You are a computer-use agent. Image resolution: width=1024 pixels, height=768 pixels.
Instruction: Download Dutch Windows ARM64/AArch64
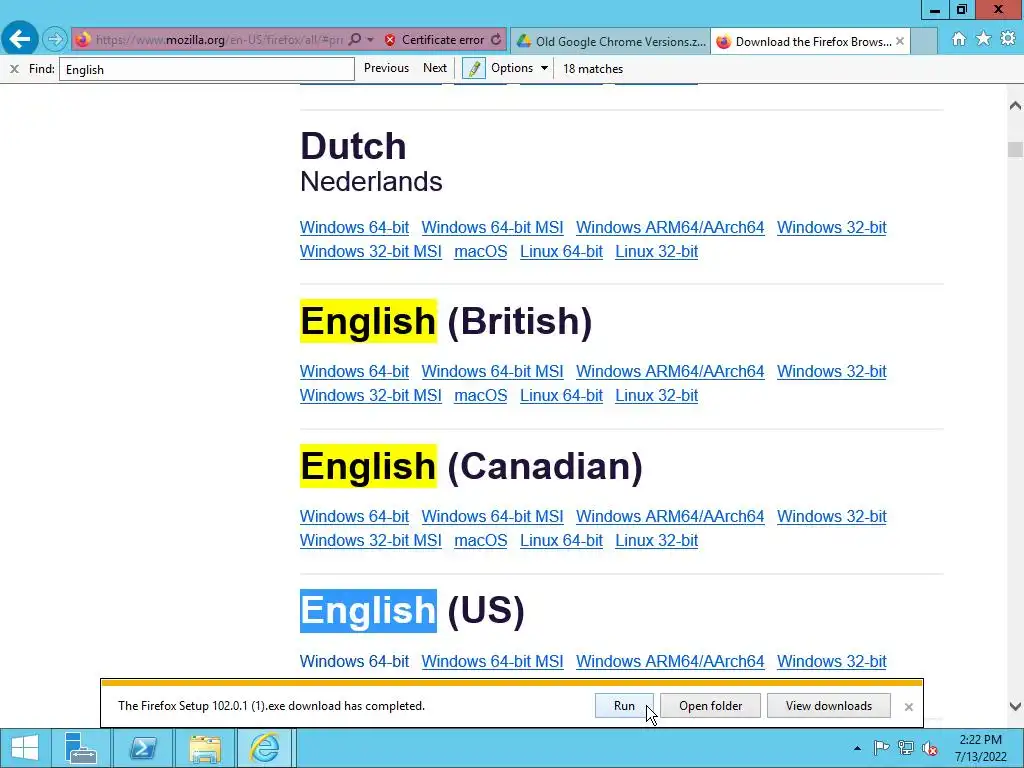[x=670, y=227]
